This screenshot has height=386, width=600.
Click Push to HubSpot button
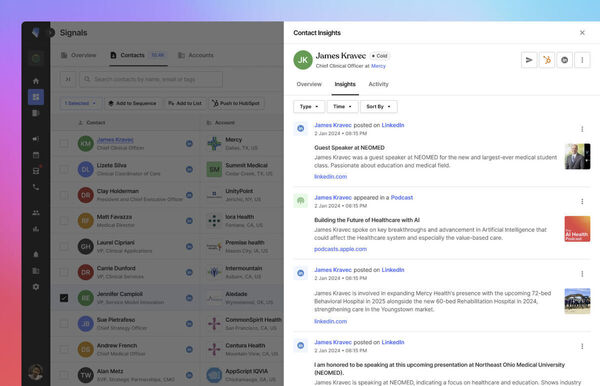click(x=236, y=103)
